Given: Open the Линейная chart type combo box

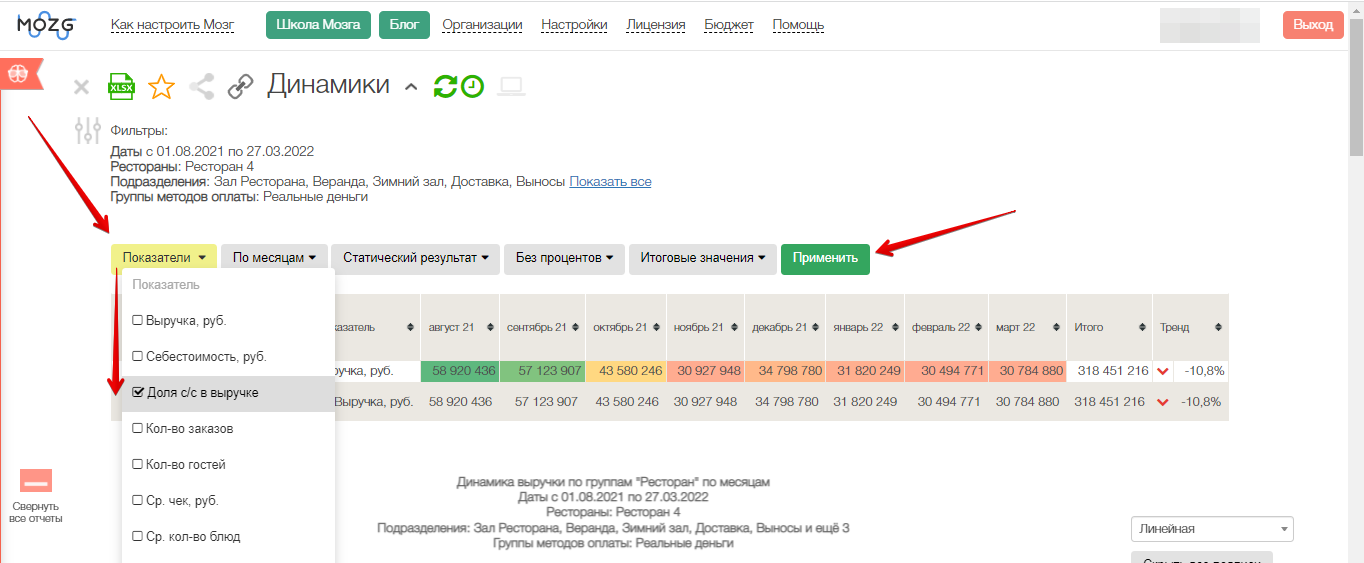Looking at the screenshot, I should pos(1211,529).
